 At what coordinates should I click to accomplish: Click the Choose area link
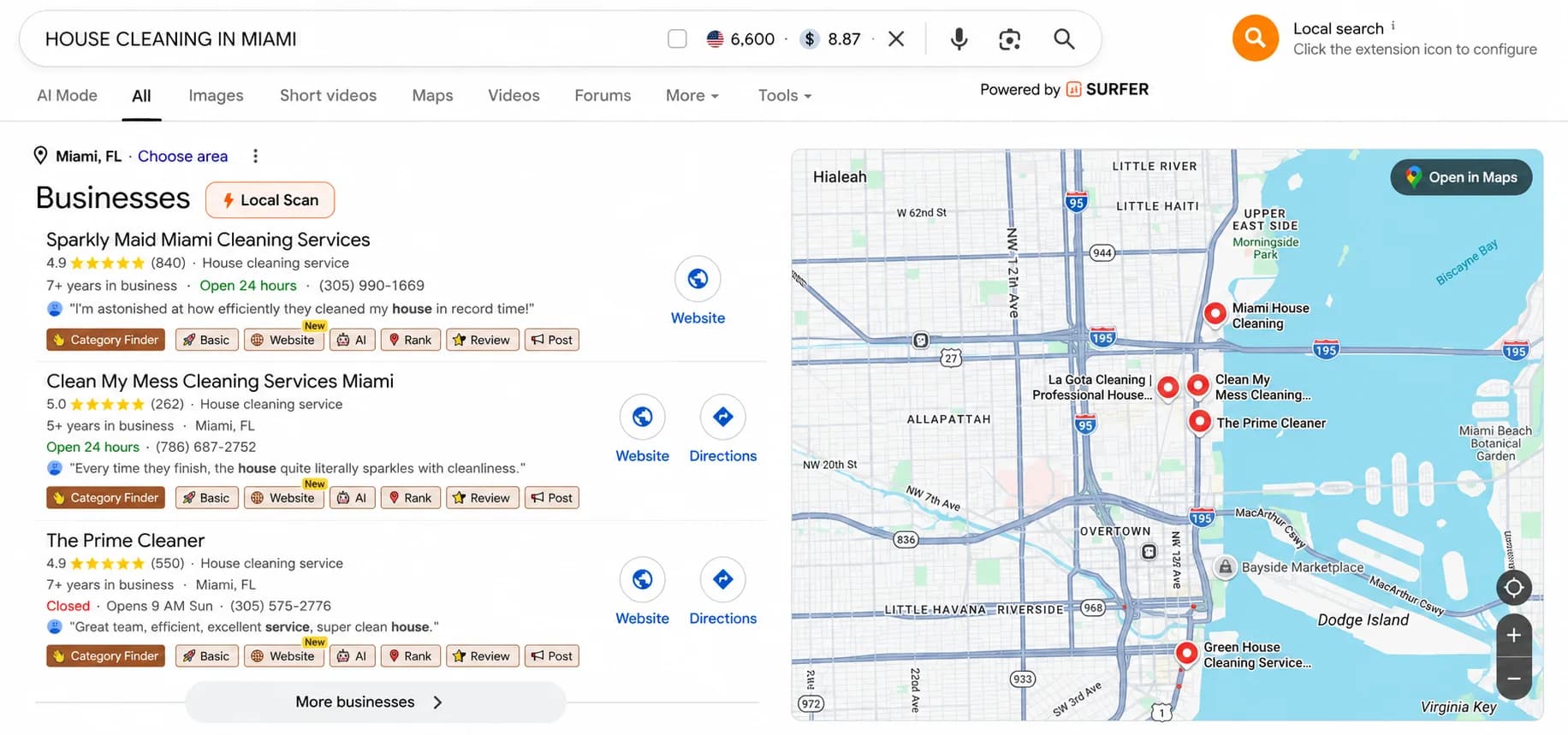coord(182,156)
